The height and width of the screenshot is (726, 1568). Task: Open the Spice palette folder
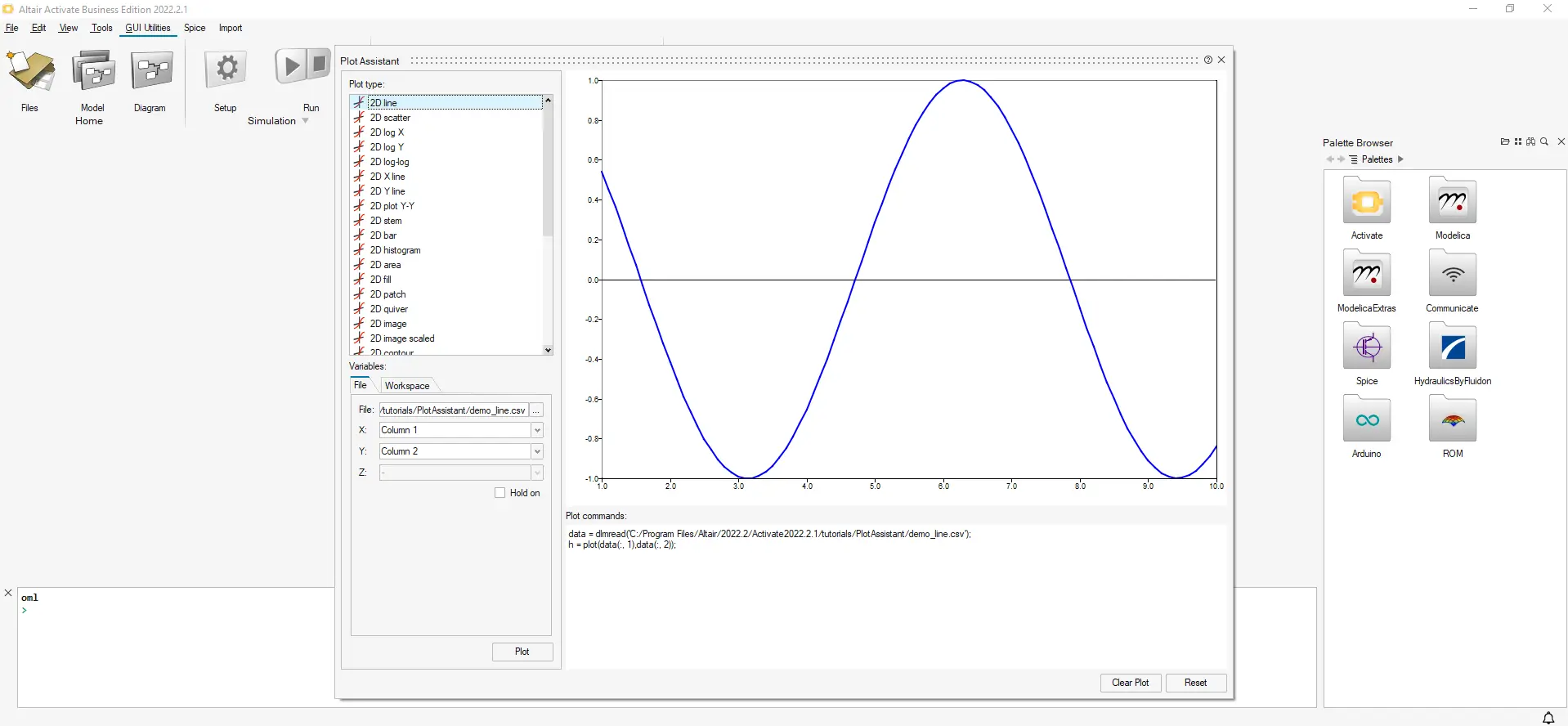coord(1366,347)
